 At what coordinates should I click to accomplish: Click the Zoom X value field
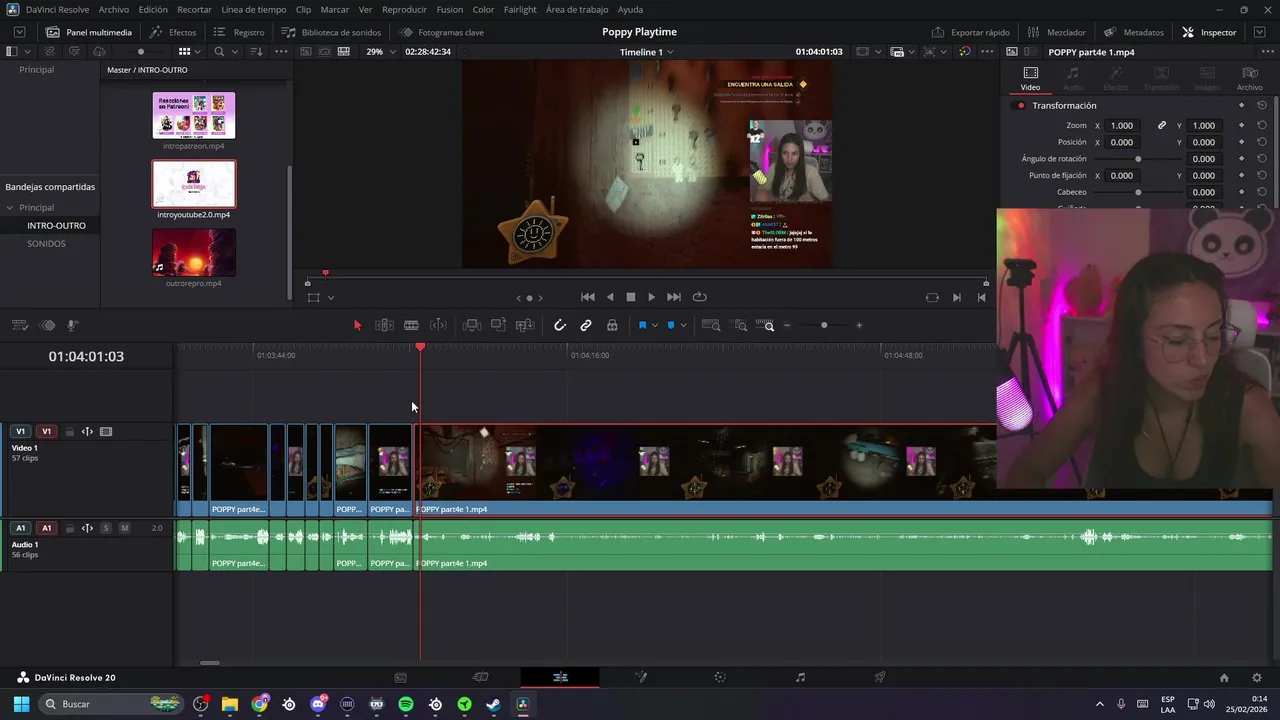click(x=1122, y=125)
